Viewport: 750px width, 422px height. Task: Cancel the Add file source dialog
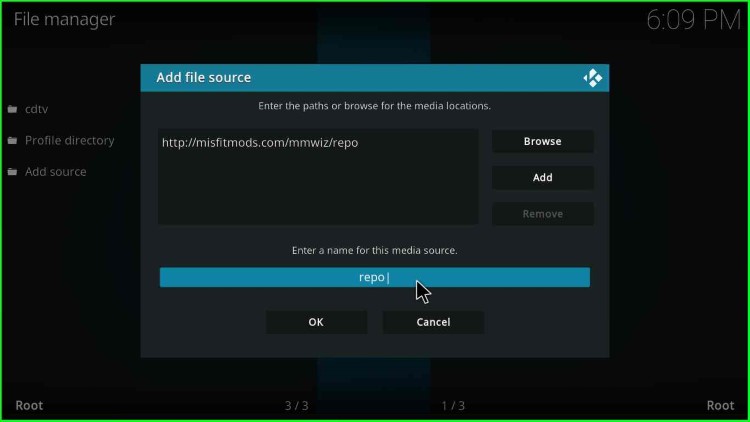(x=433, y=322)
